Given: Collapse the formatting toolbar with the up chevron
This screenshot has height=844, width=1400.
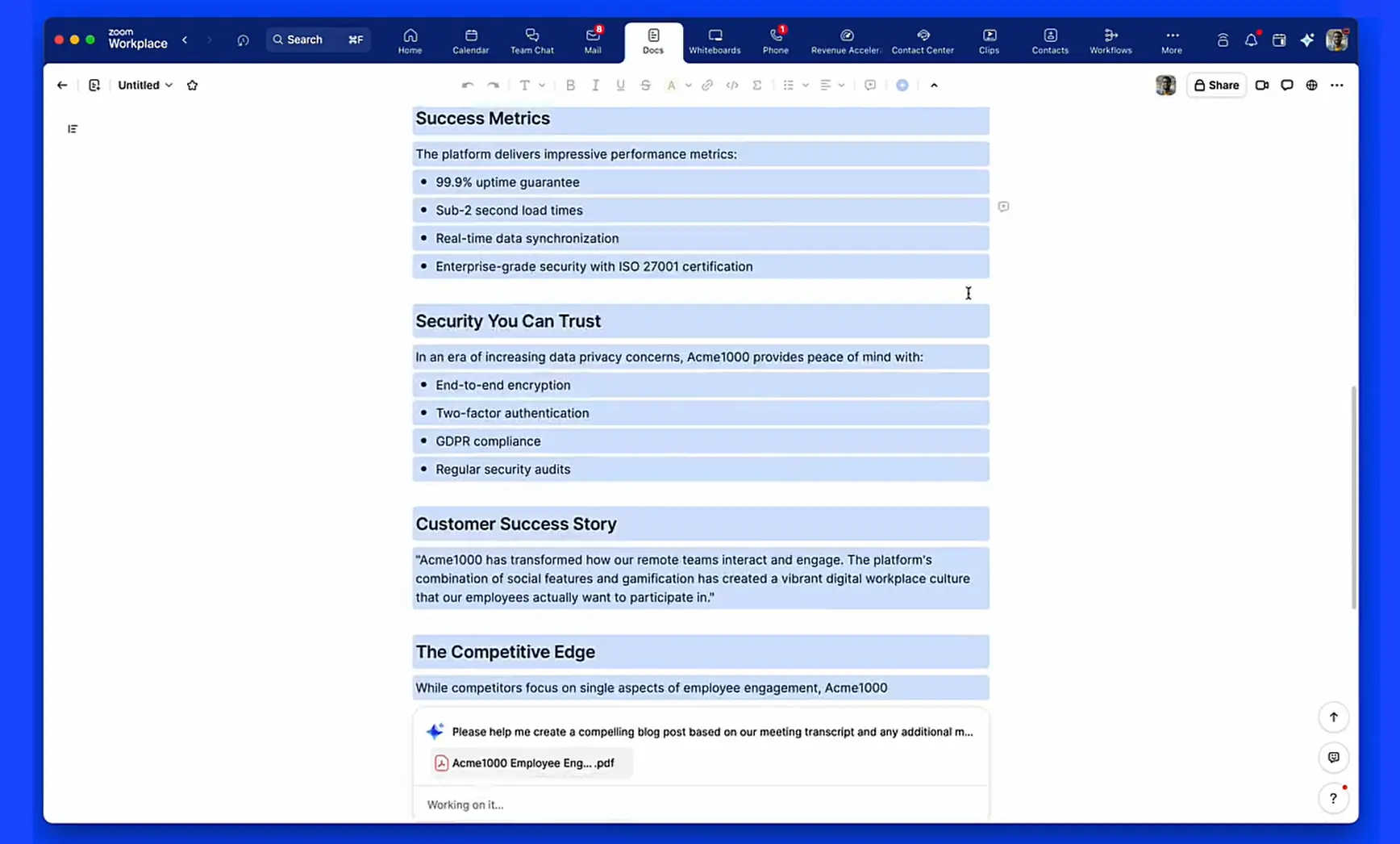Looking at the screenshot, I should (x=934, y=85).
